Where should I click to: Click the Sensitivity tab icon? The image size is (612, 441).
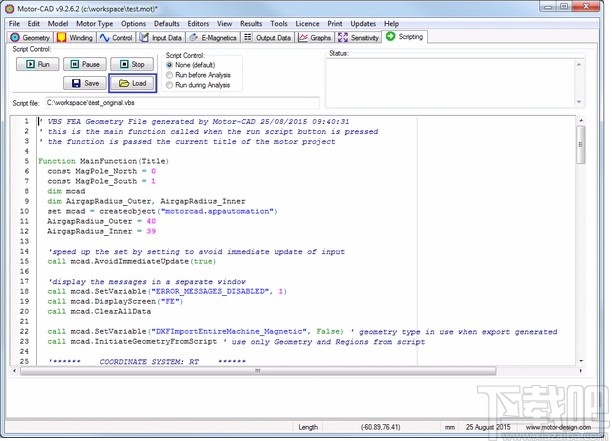tap(343, 37)
